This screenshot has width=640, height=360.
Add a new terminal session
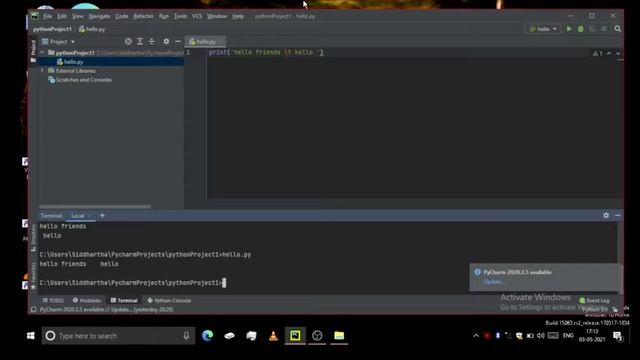coord(102,216)
